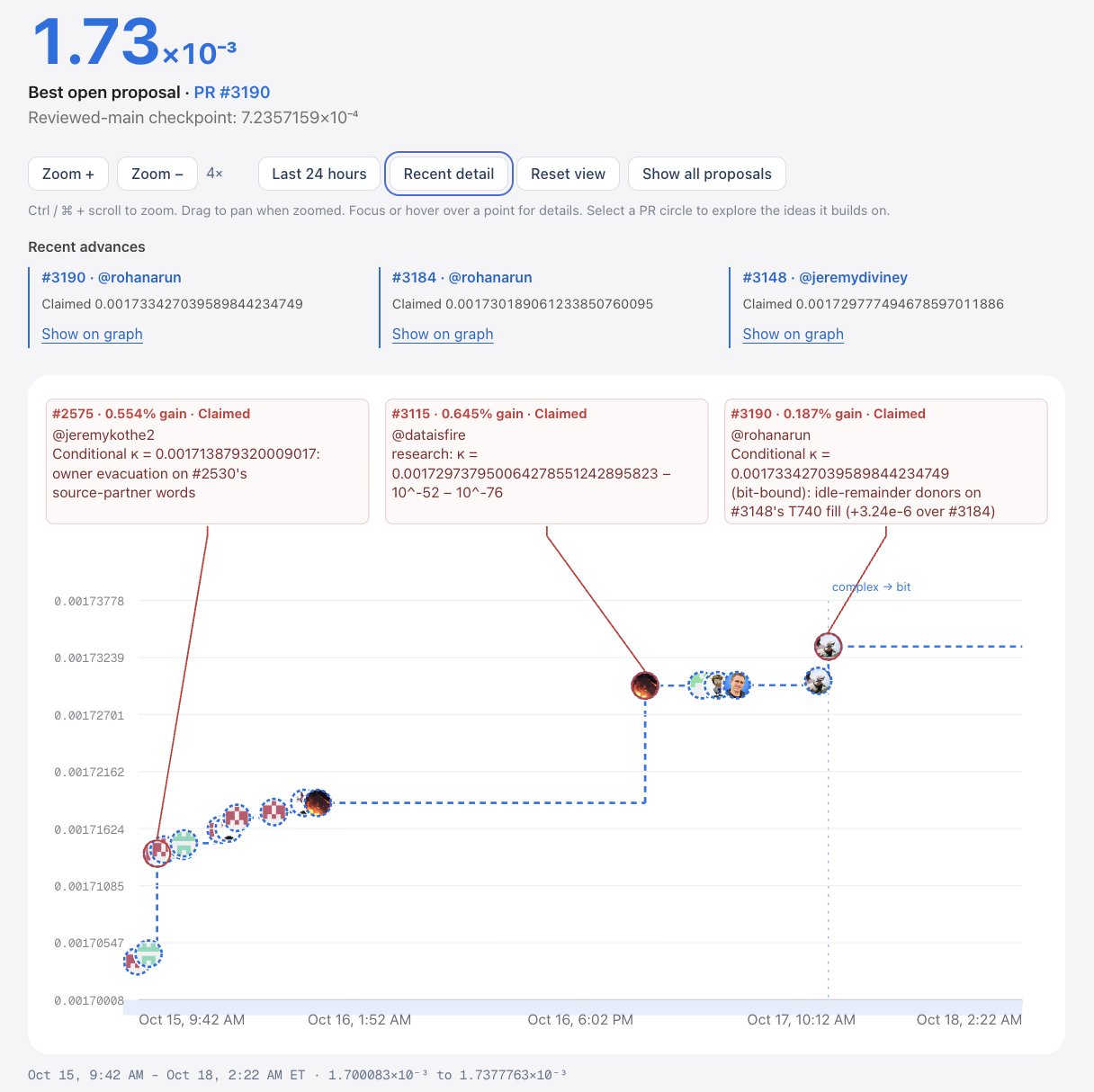The width and height of the screenshot is (1094, 1092).
Task: Select the red-circled #2575 point on graph
Action: tap(157, 853)
